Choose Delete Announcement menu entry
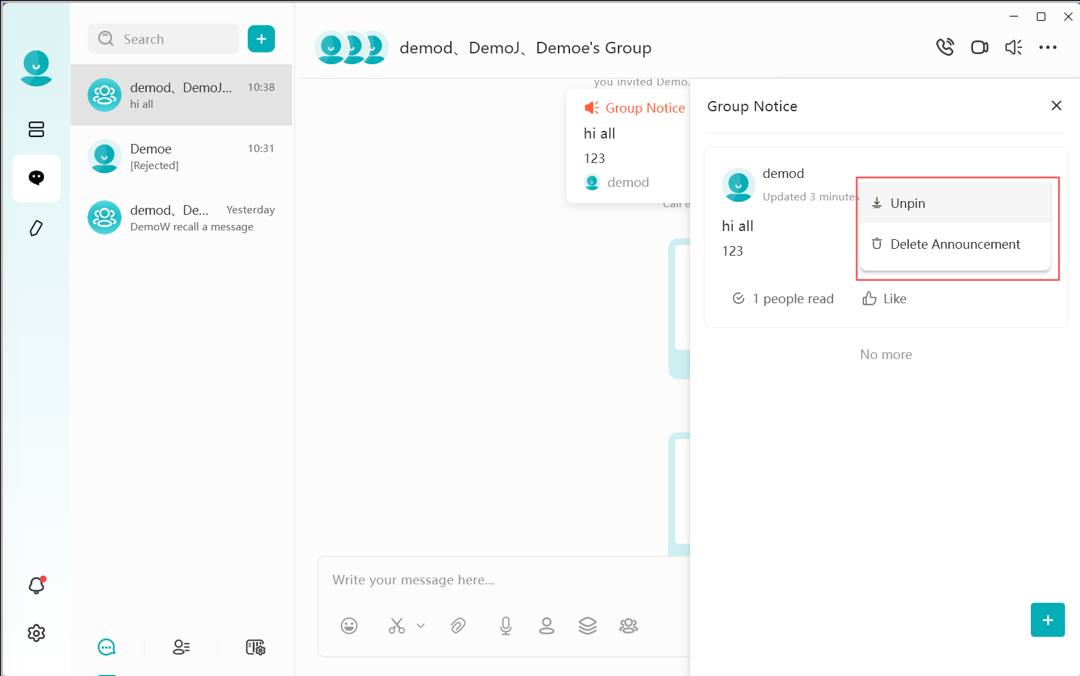Screen dimensions: 1080x676 [955, 244]
